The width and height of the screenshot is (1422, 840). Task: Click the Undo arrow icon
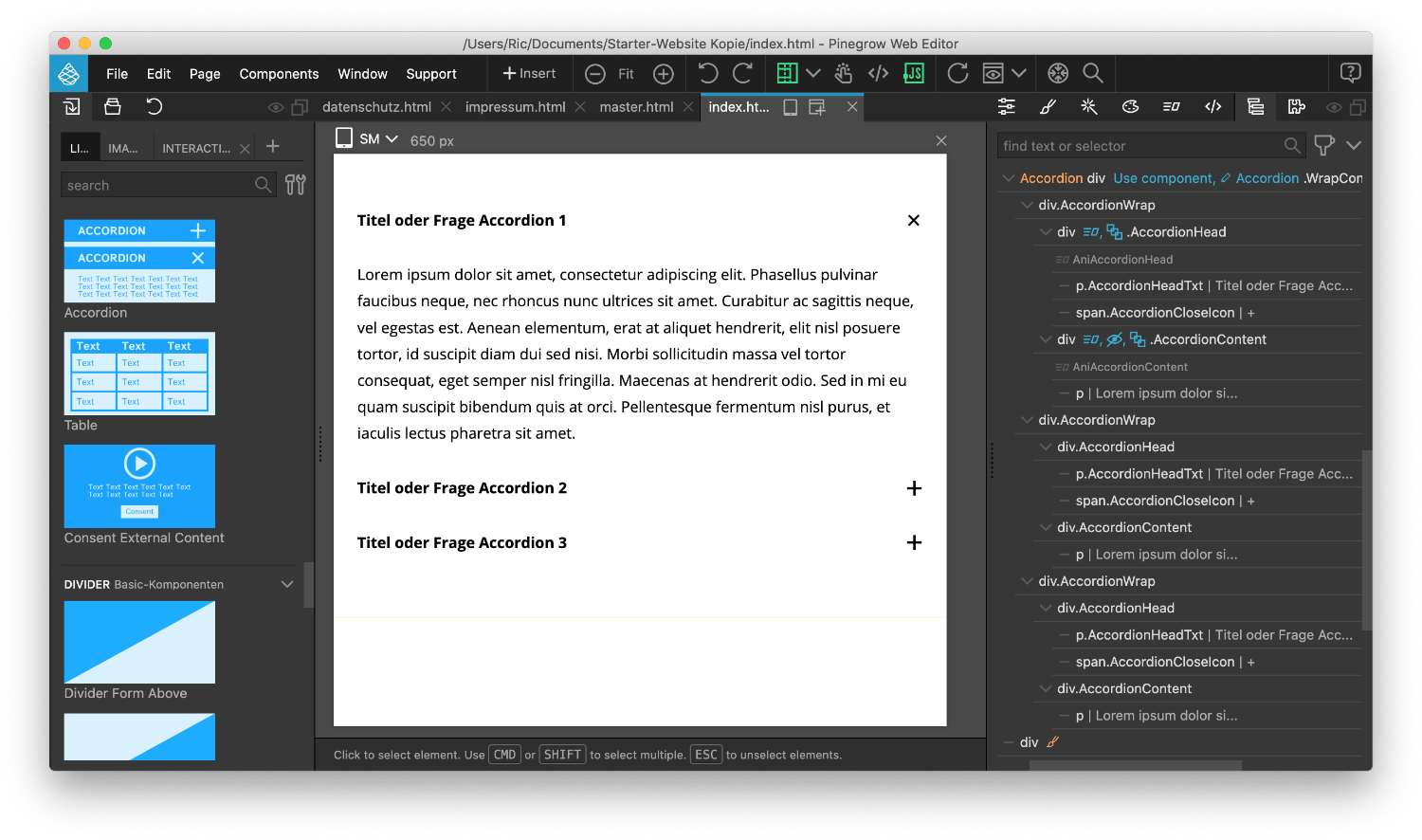tap(707, 73)
